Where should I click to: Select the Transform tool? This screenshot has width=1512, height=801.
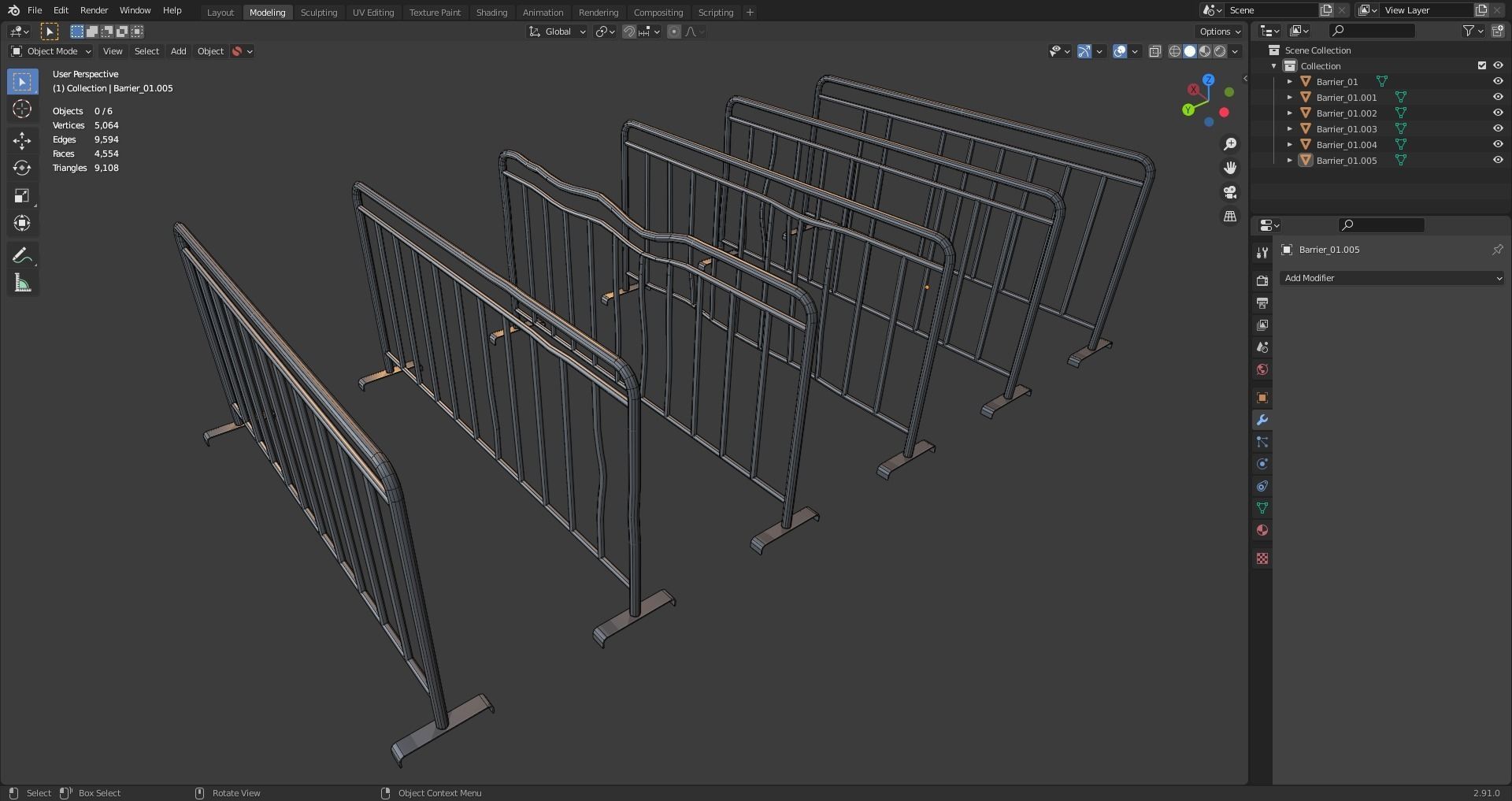[22, 223]
